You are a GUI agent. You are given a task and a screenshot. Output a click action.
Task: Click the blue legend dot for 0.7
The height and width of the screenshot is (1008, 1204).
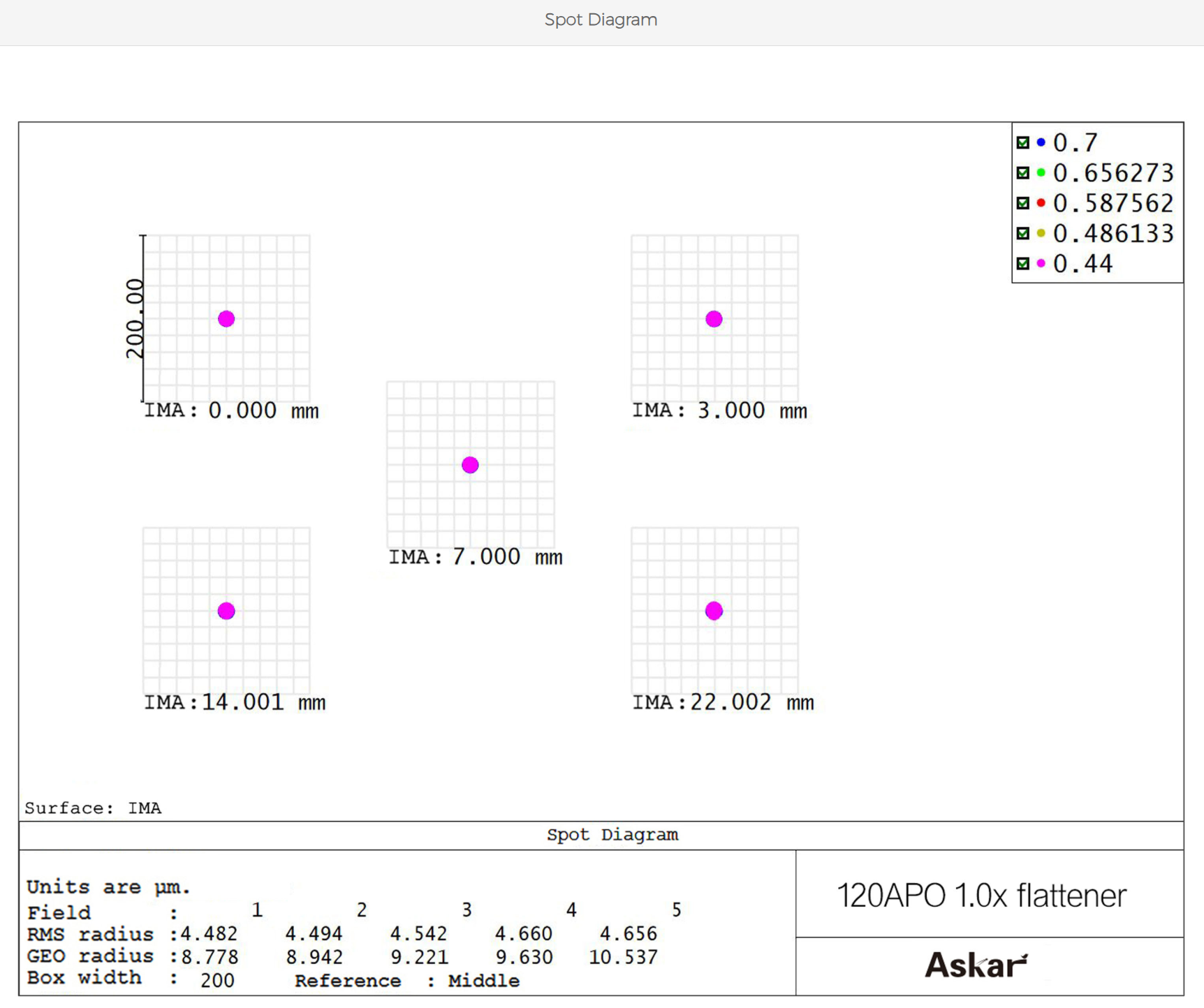1041,142
